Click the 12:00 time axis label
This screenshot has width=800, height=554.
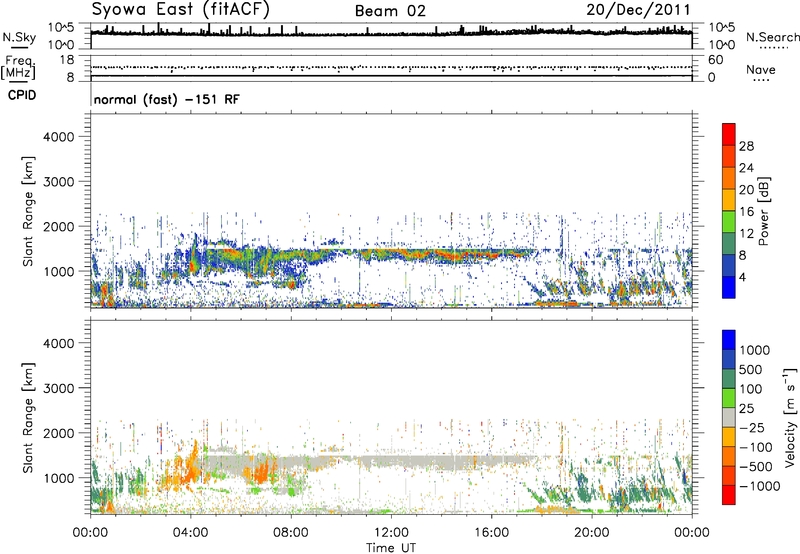[x=391, y=533]
